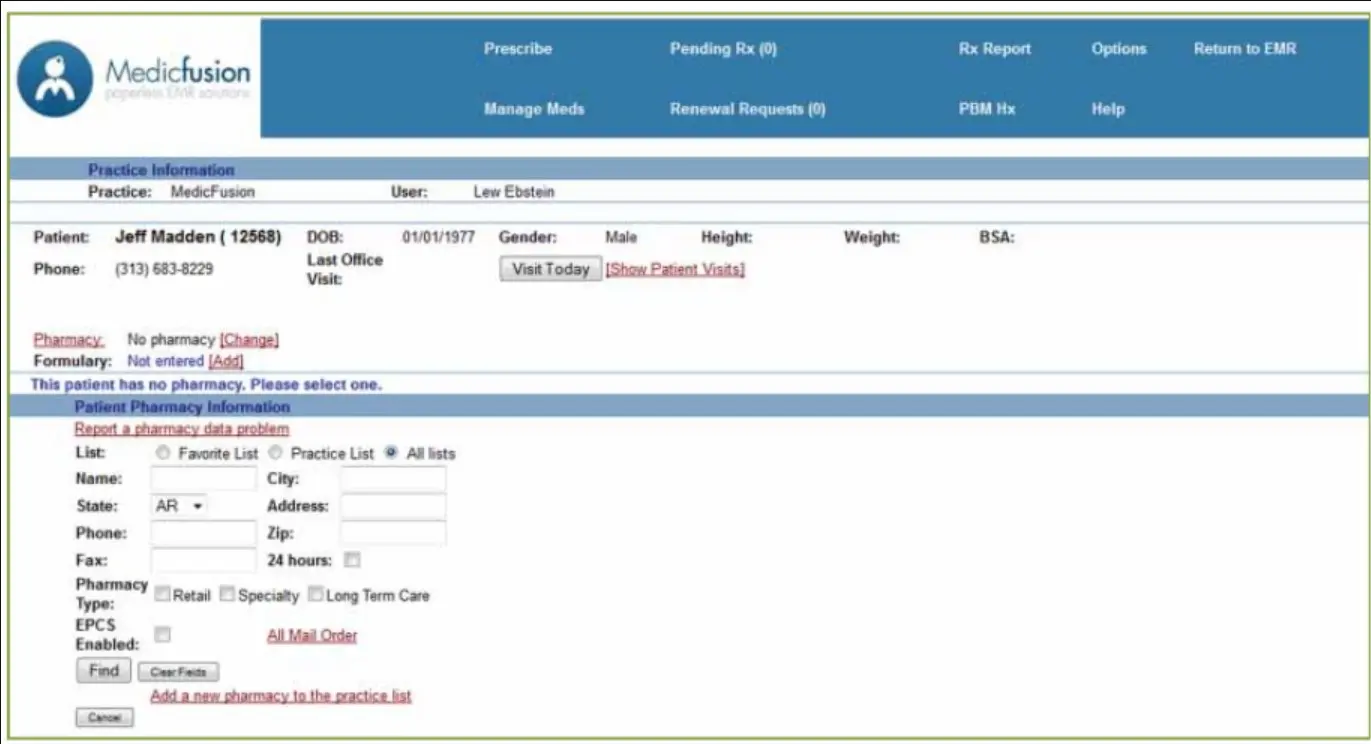Screen dimensions: 1371x744
Task: Check the Specialty pharmacy type
Action: click(228, 594)
